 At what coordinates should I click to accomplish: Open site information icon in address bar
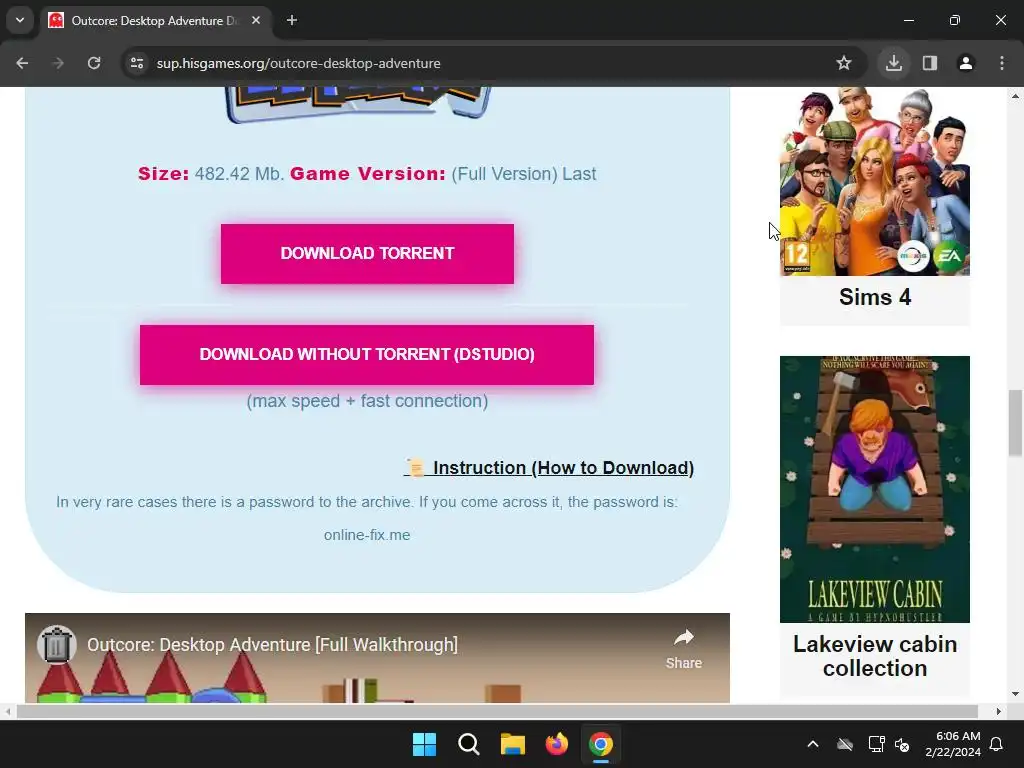137,63
